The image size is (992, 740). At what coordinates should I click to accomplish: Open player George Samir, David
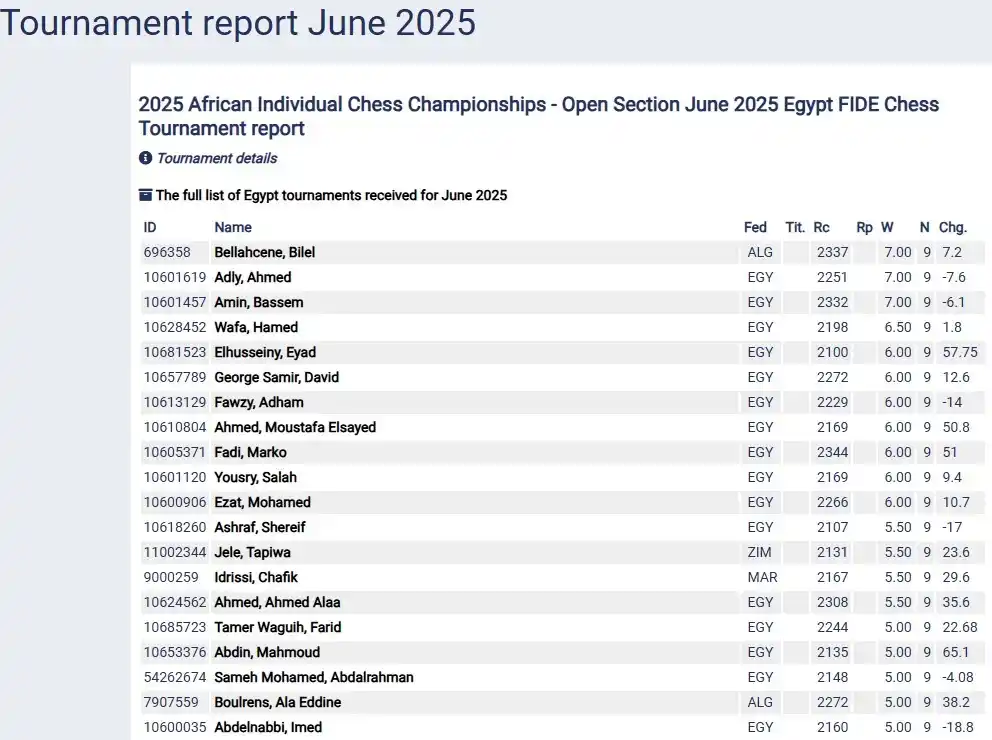click(276, 378)
